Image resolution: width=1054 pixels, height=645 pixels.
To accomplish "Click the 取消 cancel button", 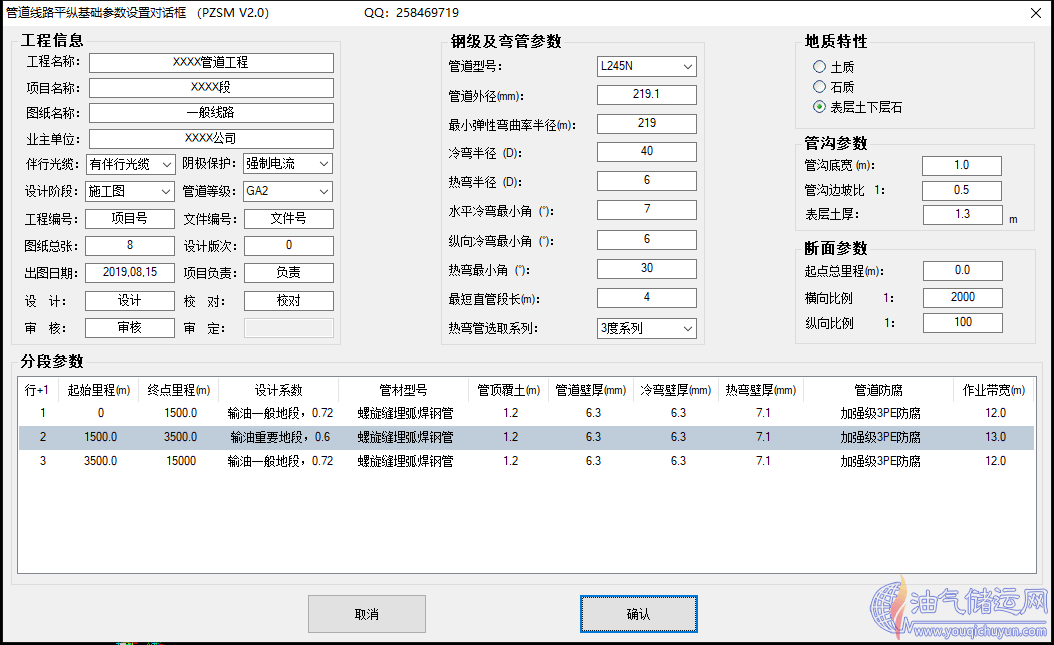I will pyautogui.click(x=368, y=613).
